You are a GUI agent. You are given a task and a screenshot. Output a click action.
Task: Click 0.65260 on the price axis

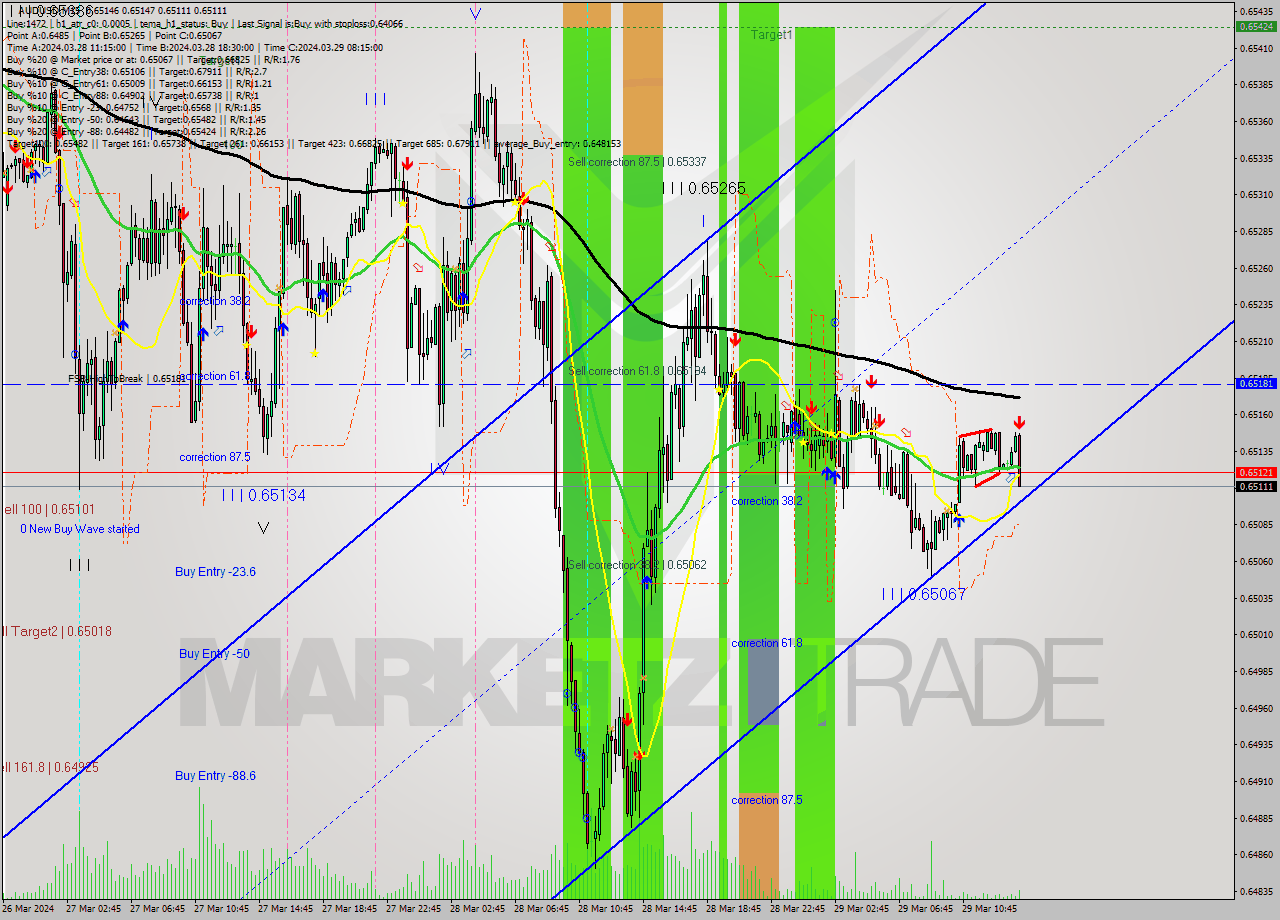coord(1256,268)
